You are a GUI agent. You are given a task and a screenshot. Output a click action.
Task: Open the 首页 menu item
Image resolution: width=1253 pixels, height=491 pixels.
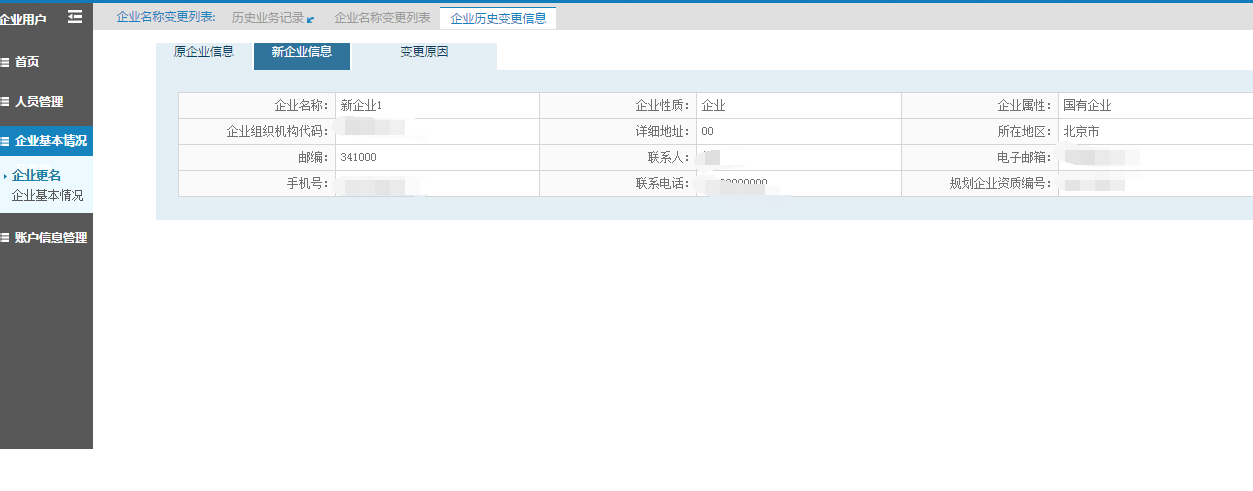[x=27, y=62]
